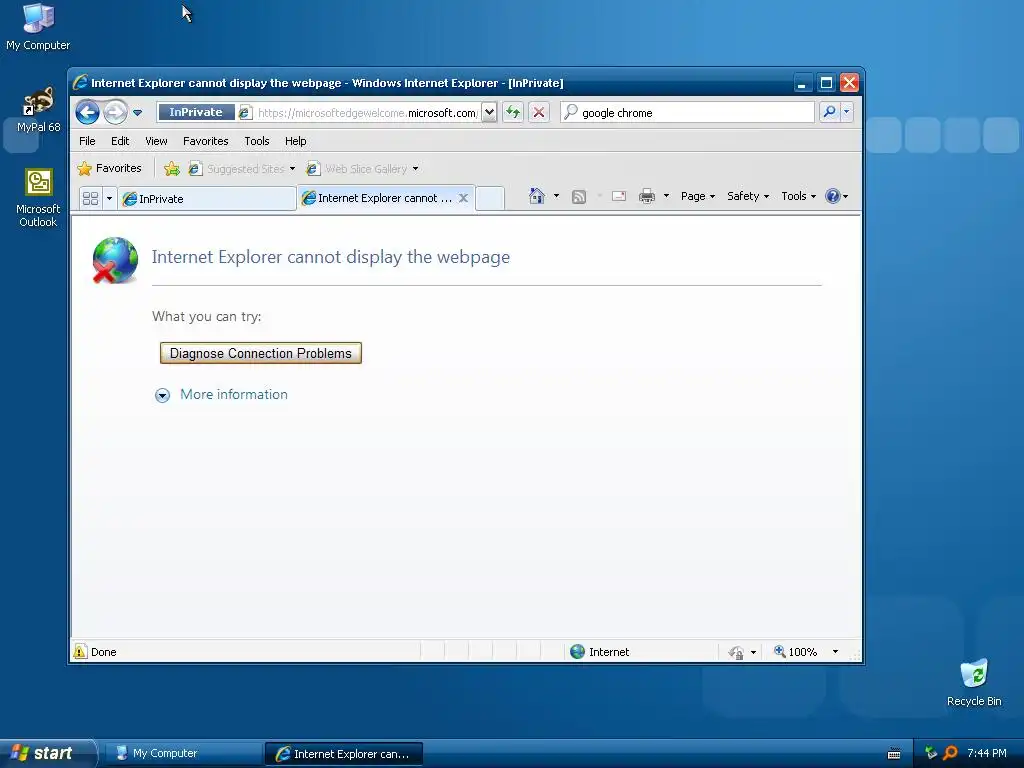Screen dimensions: 1024x768
Task: Refresh the page with green arrows icon
Action: point(513,112)
